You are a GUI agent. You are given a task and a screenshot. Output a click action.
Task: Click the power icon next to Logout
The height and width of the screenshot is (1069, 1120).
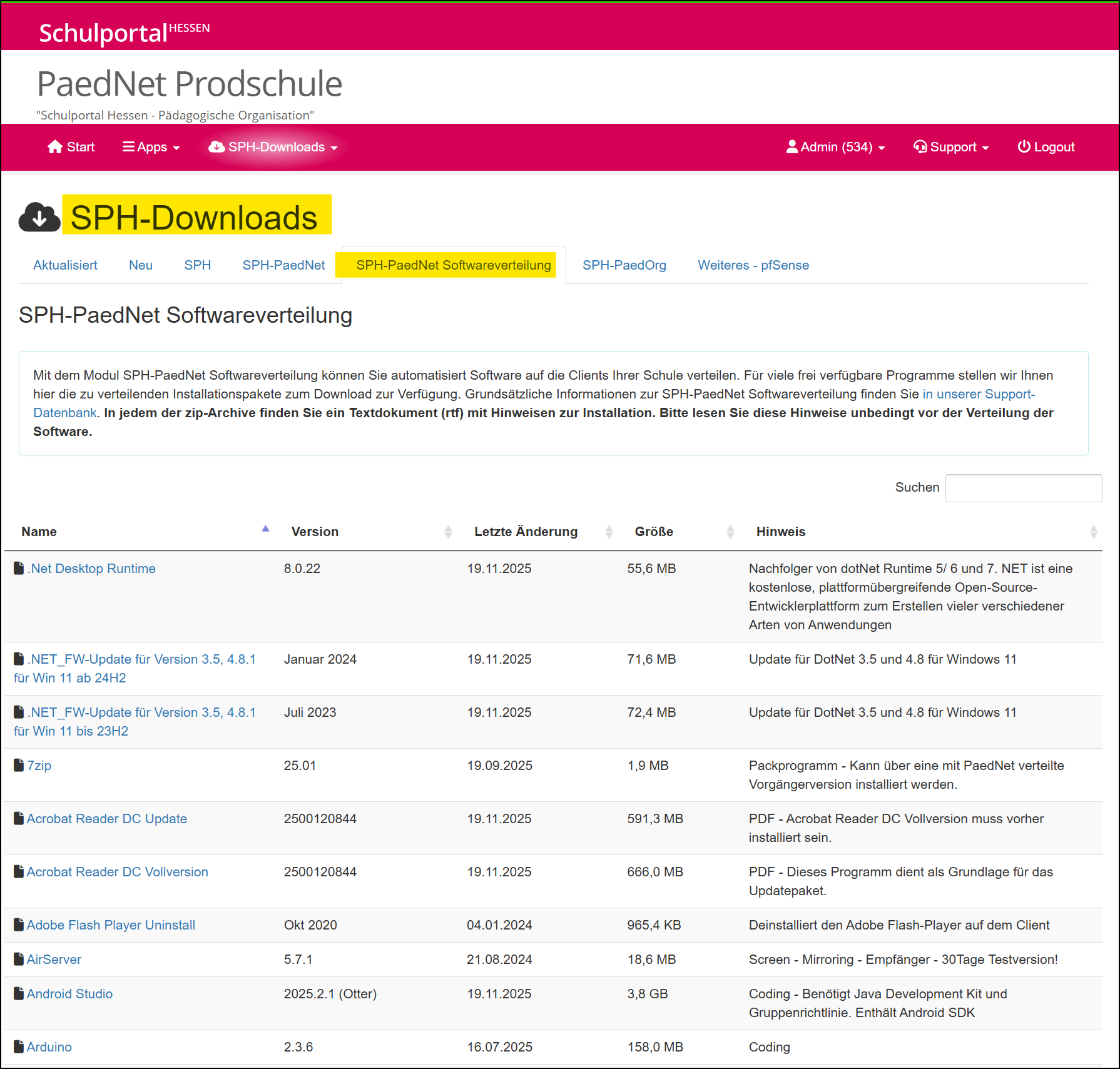[x=1023, y=146]
